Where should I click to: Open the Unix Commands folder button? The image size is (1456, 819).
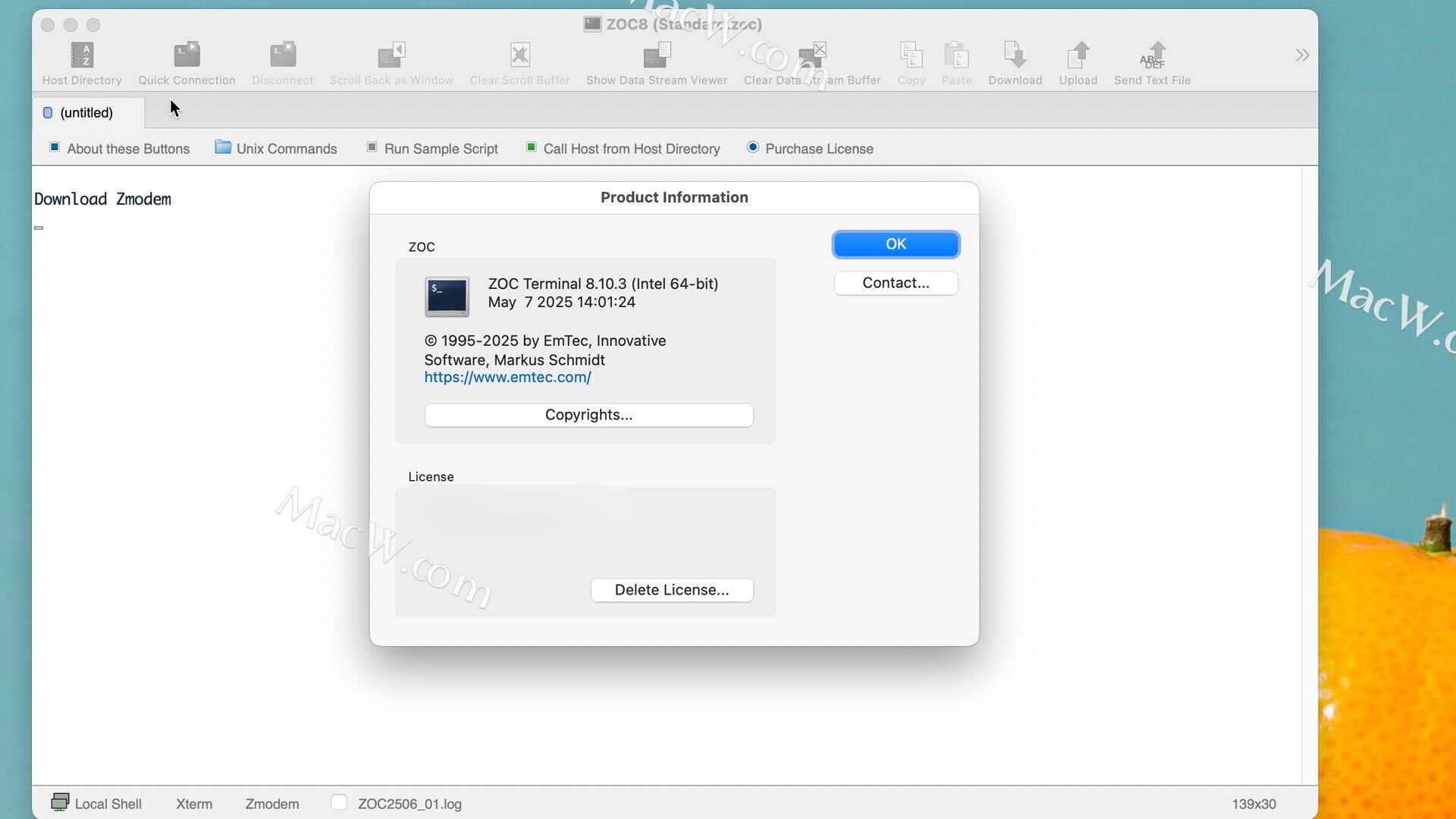point(276,149)
